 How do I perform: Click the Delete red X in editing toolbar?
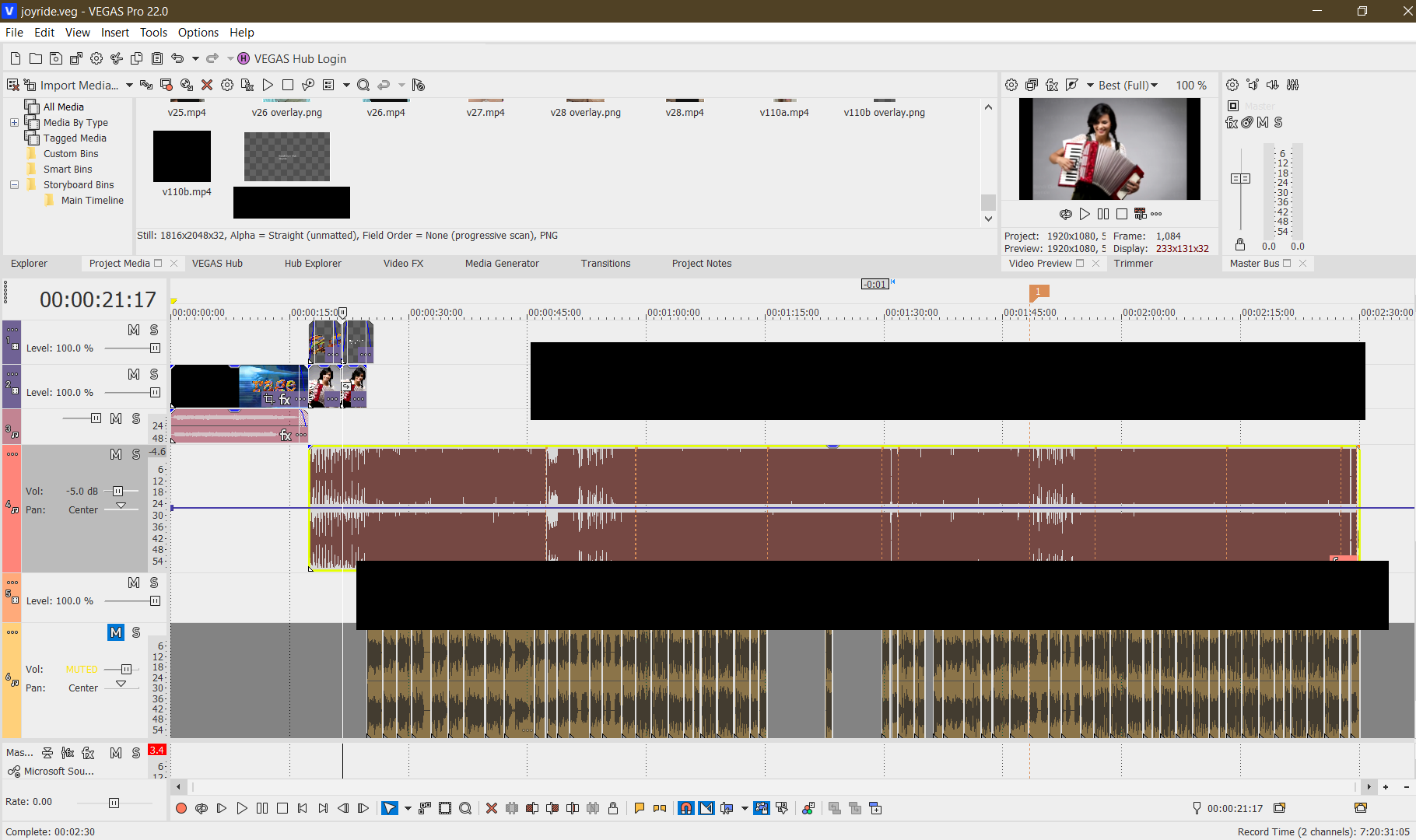[x=492, y=808]
